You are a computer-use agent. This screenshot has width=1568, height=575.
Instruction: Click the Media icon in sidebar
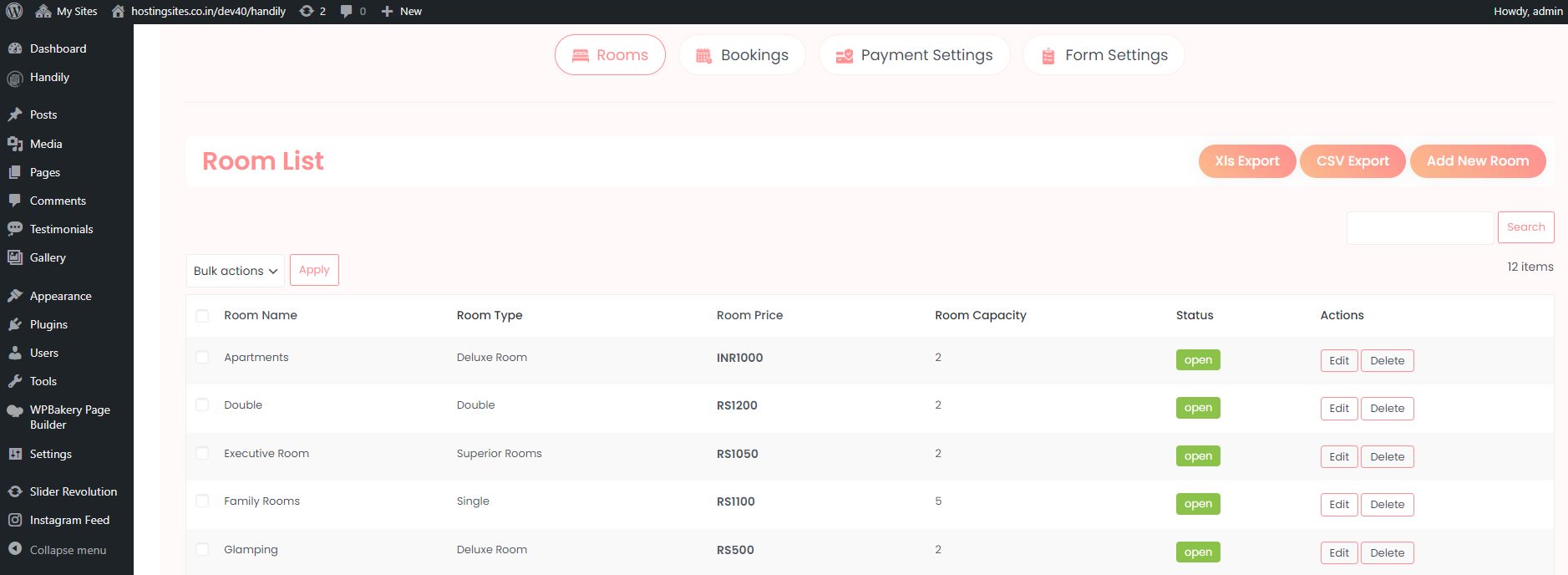15,144
